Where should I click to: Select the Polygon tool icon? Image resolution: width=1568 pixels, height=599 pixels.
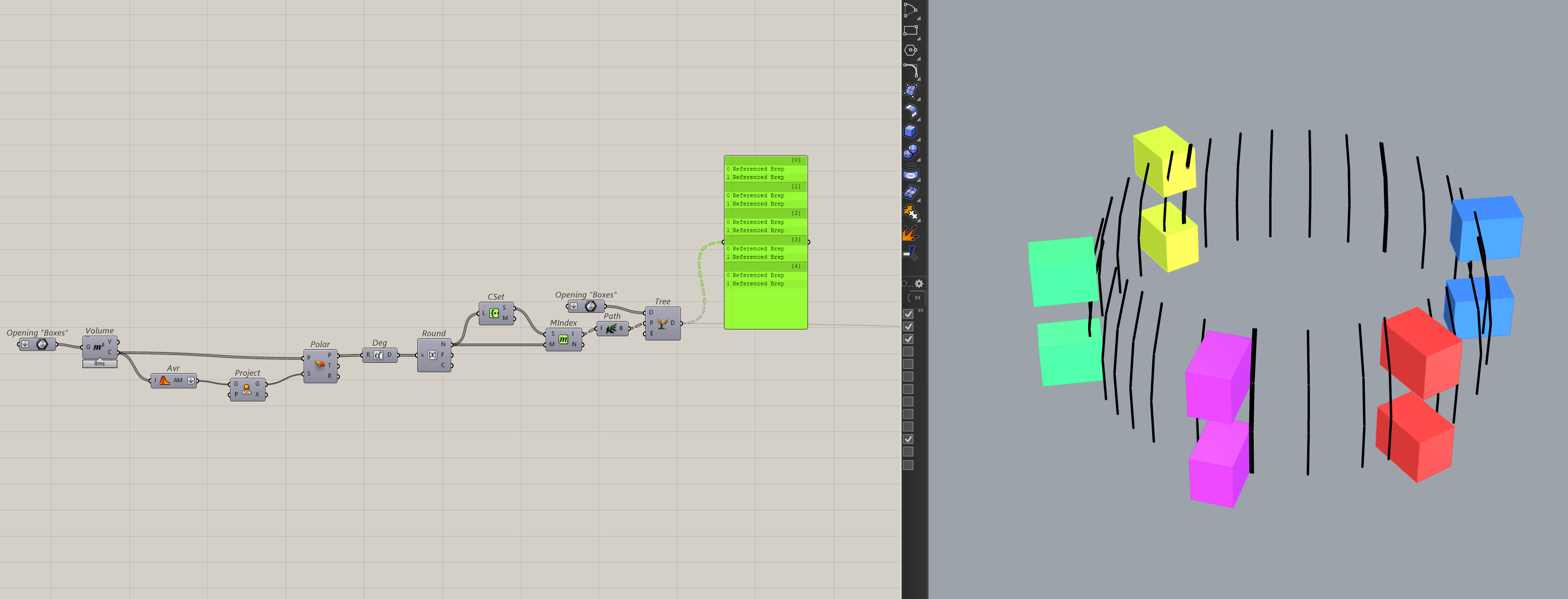910,51
